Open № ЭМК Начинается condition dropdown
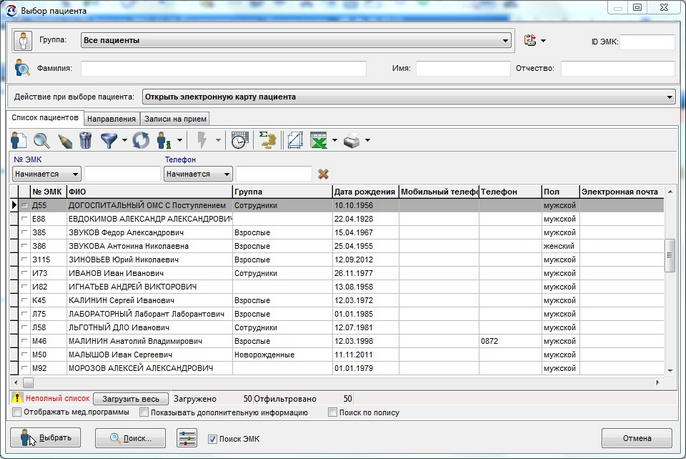 pyautogui.click(x=46, y=174)
